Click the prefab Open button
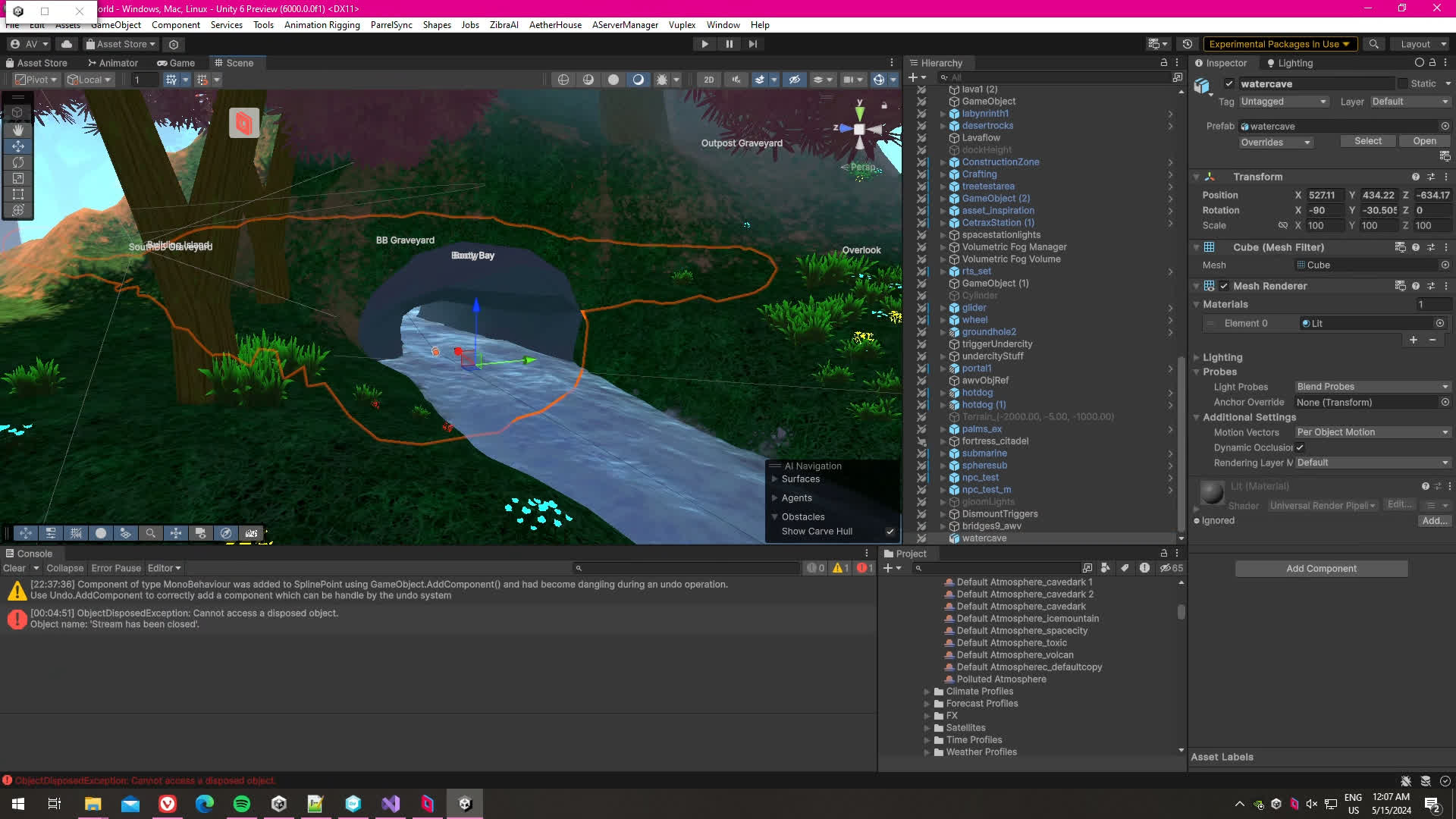 [x=1424, y=141]
